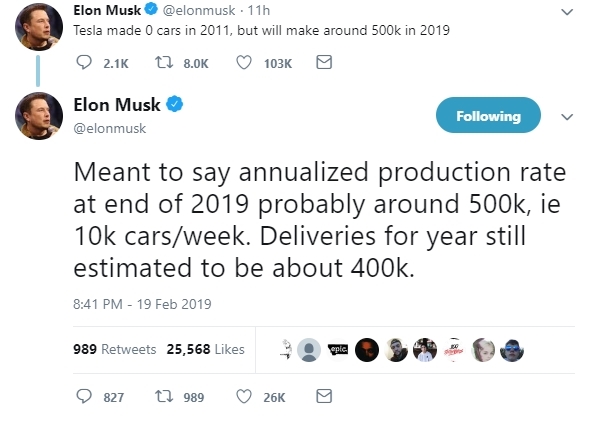Viewport: 600px width, 428px height.
Task: Toggle the Following button for Elon Musk
Action: point(488,116)
